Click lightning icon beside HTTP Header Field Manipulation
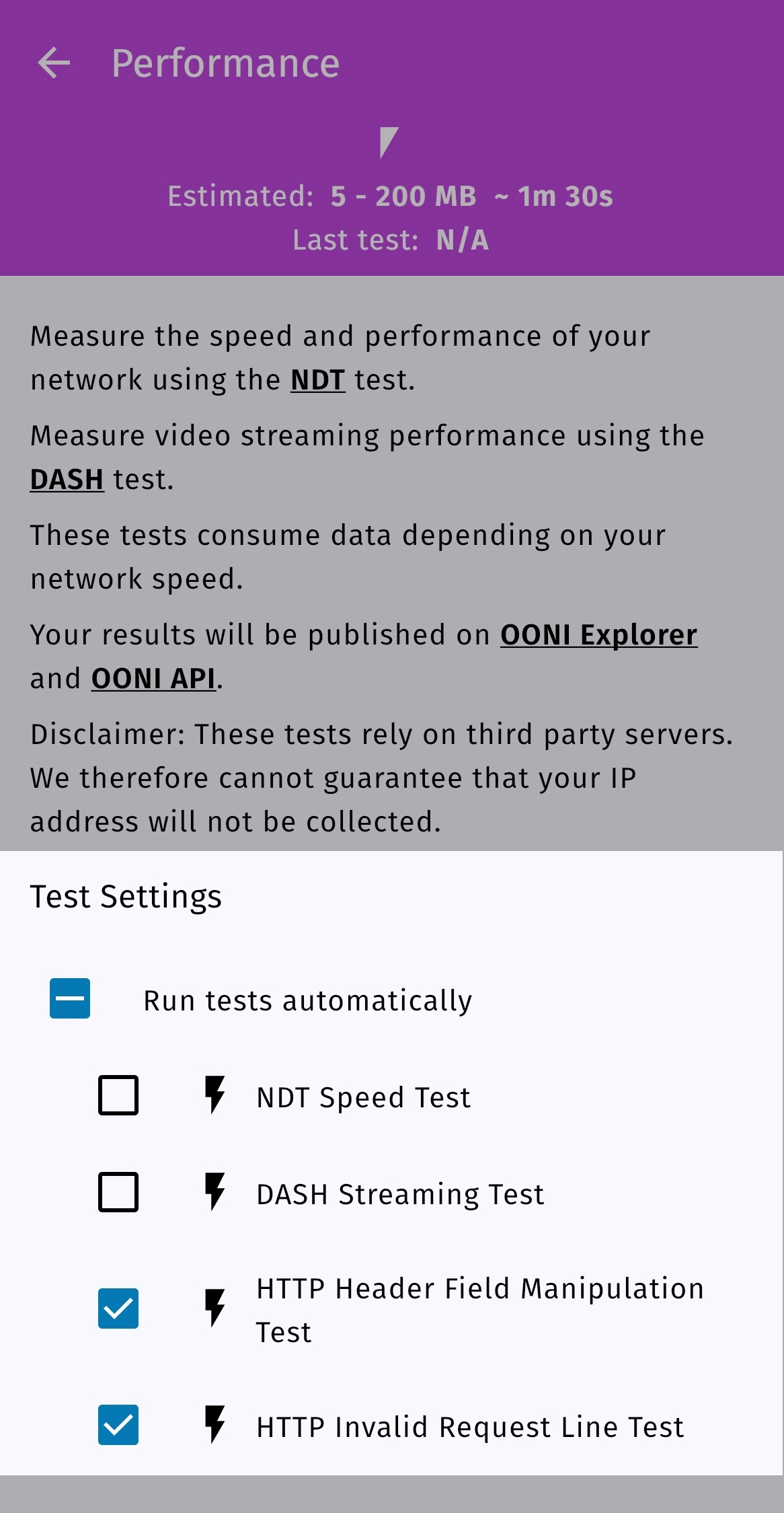 point(214,1308)
